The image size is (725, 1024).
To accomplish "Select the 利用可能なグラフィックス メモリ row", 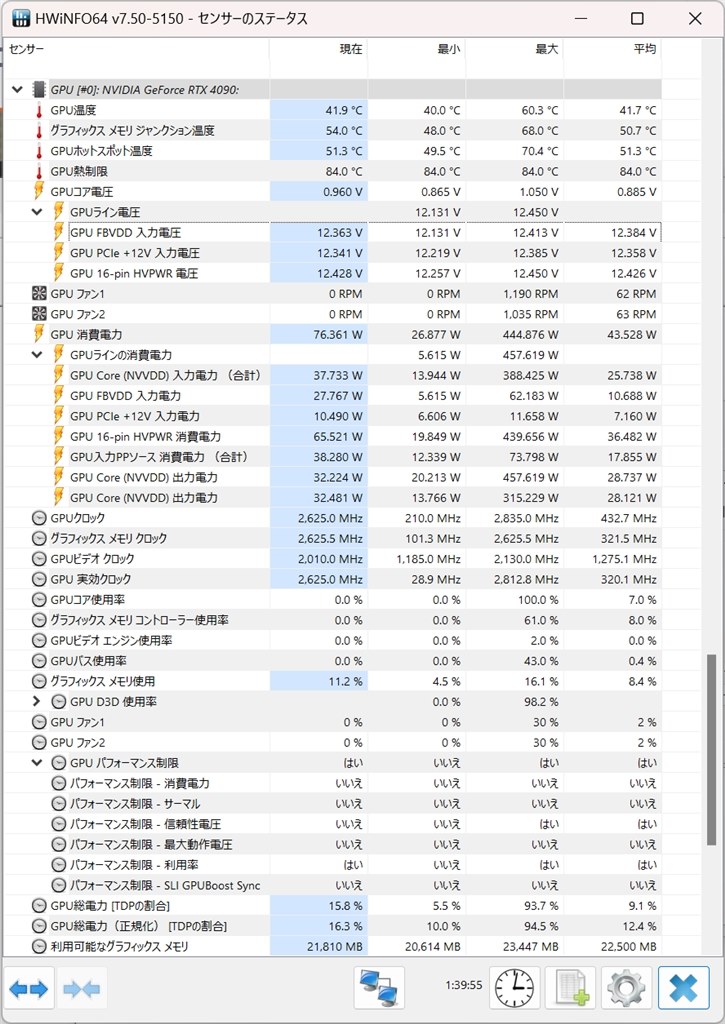I will coord(332,946).
